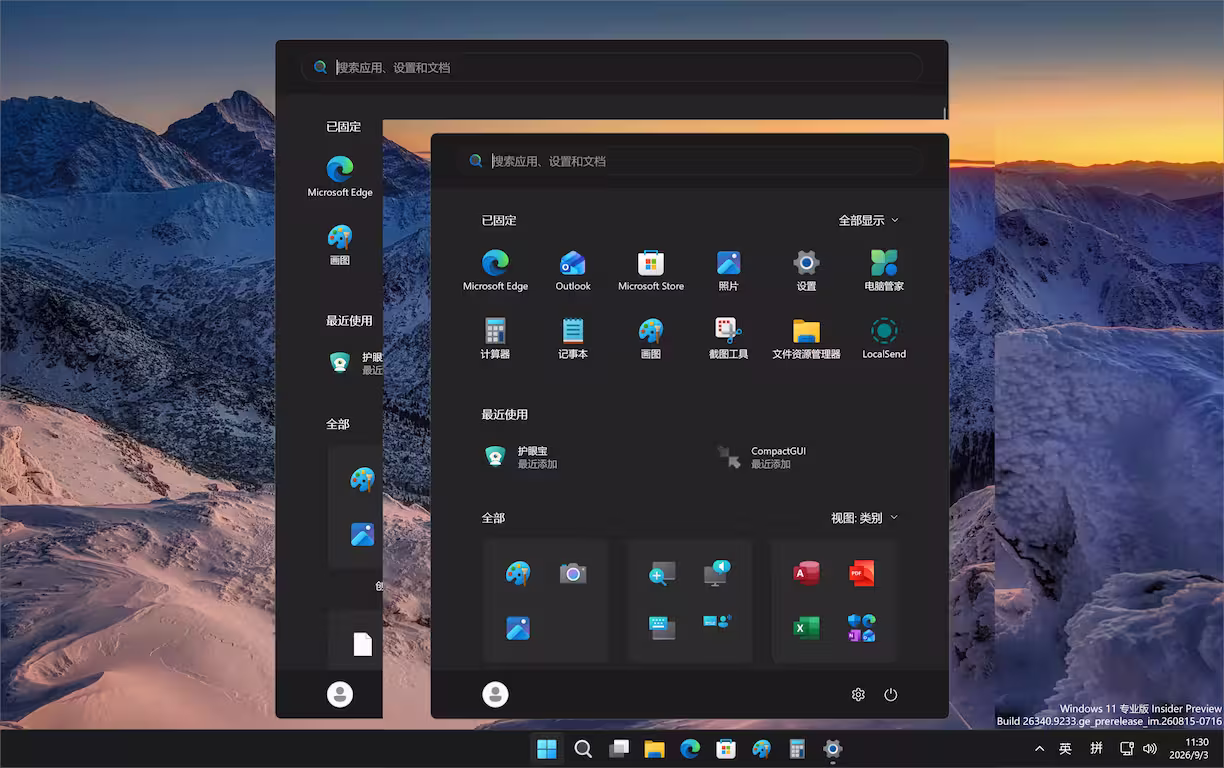Open taskbar Search magnifier
This screenshot has height=768, width=1224.
[583, 749]
